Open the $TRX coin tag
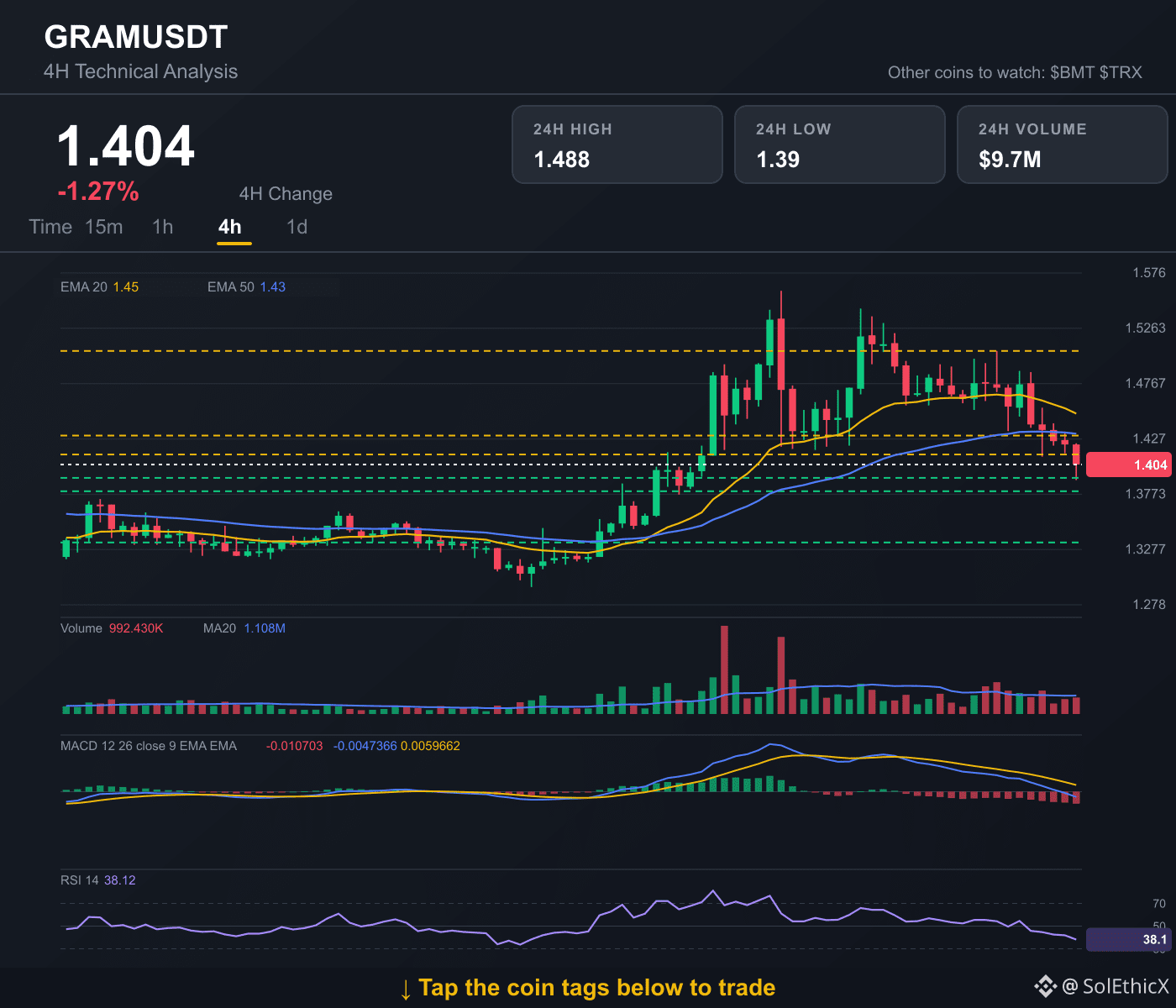 1121,72
